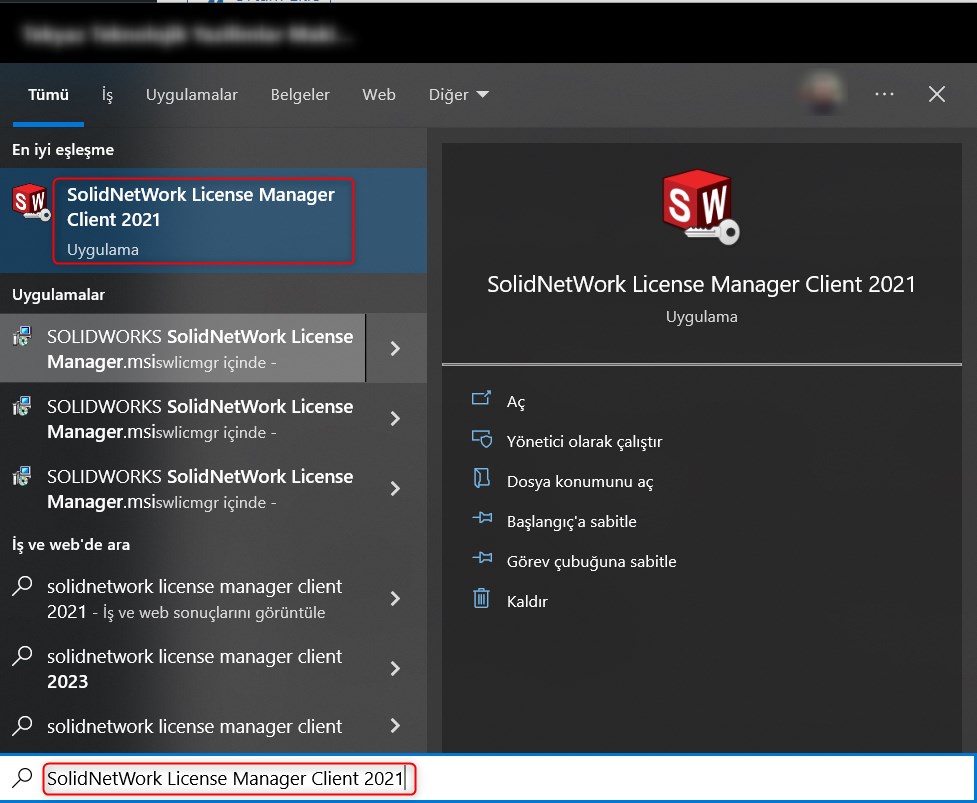The width and height of the screenshot is (977, 803).
Task: Click the large SolidWorks logo in details pane
Action: tap(699, 207)
